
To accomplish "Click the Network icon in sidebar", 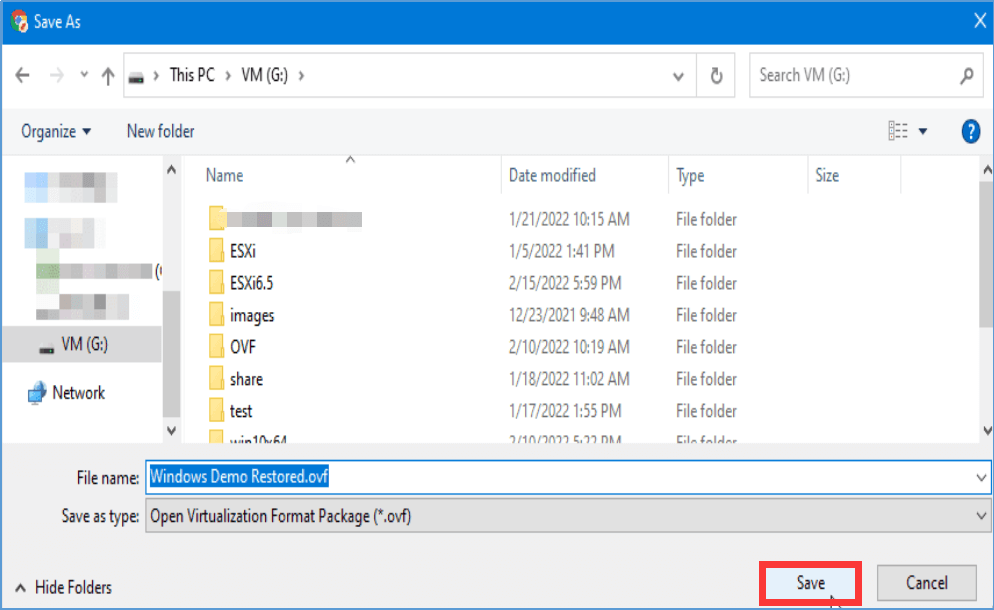I will click(37, 393).
